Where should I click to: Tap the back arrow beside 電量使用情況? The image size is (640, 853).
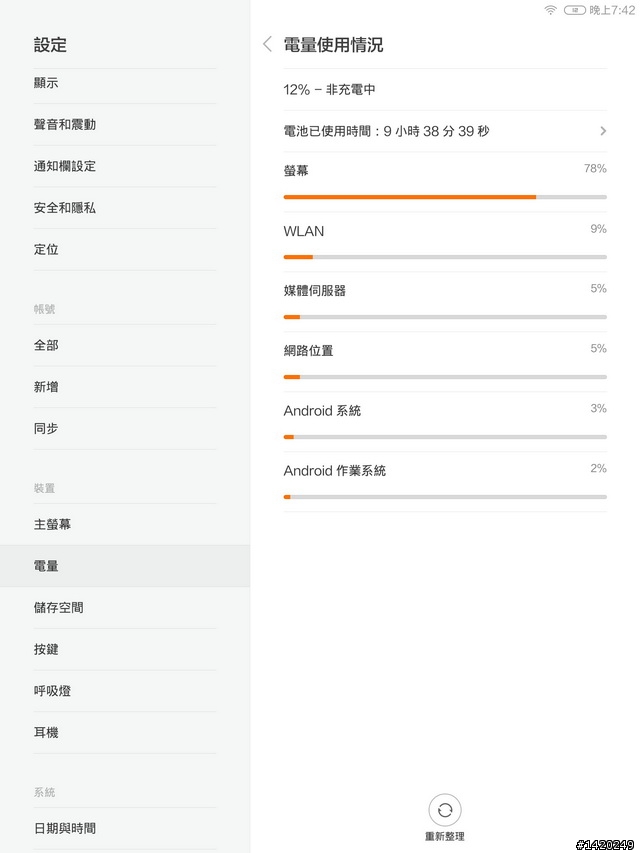point(267,44)
